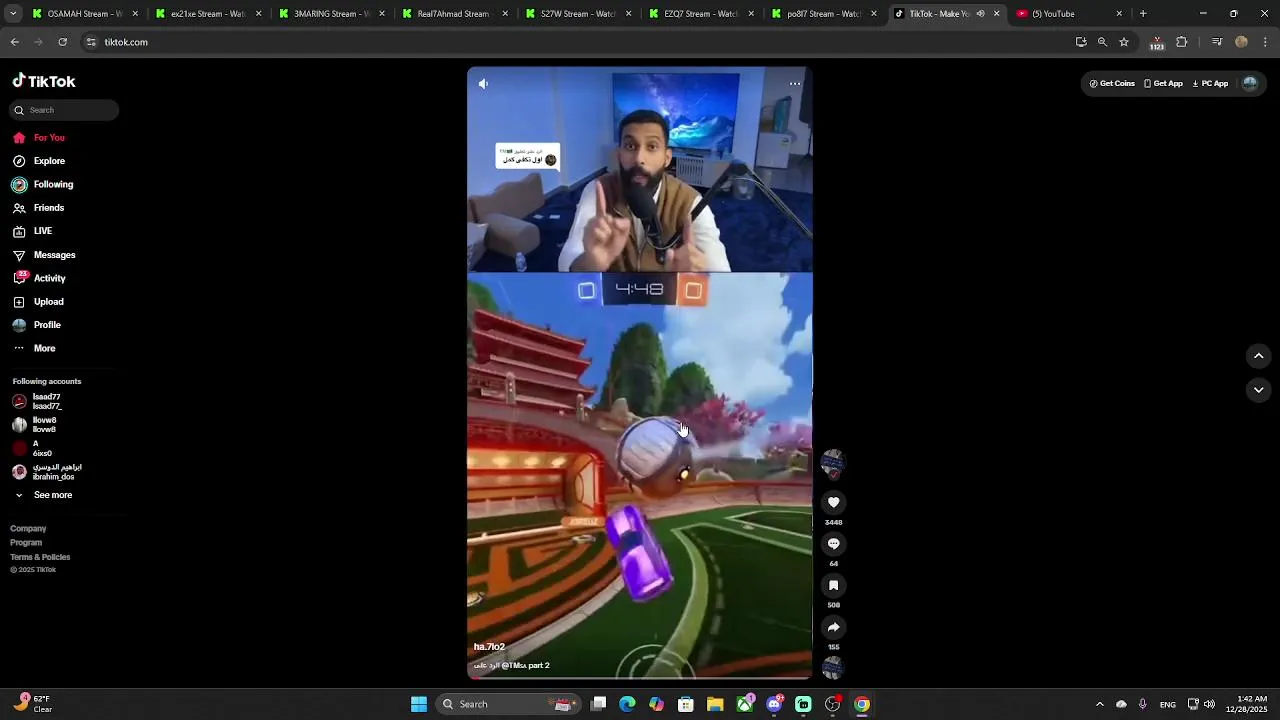Click the tiktok.com address bar
The height and width of the screenshot is (720, 1280).
point(575,42)
